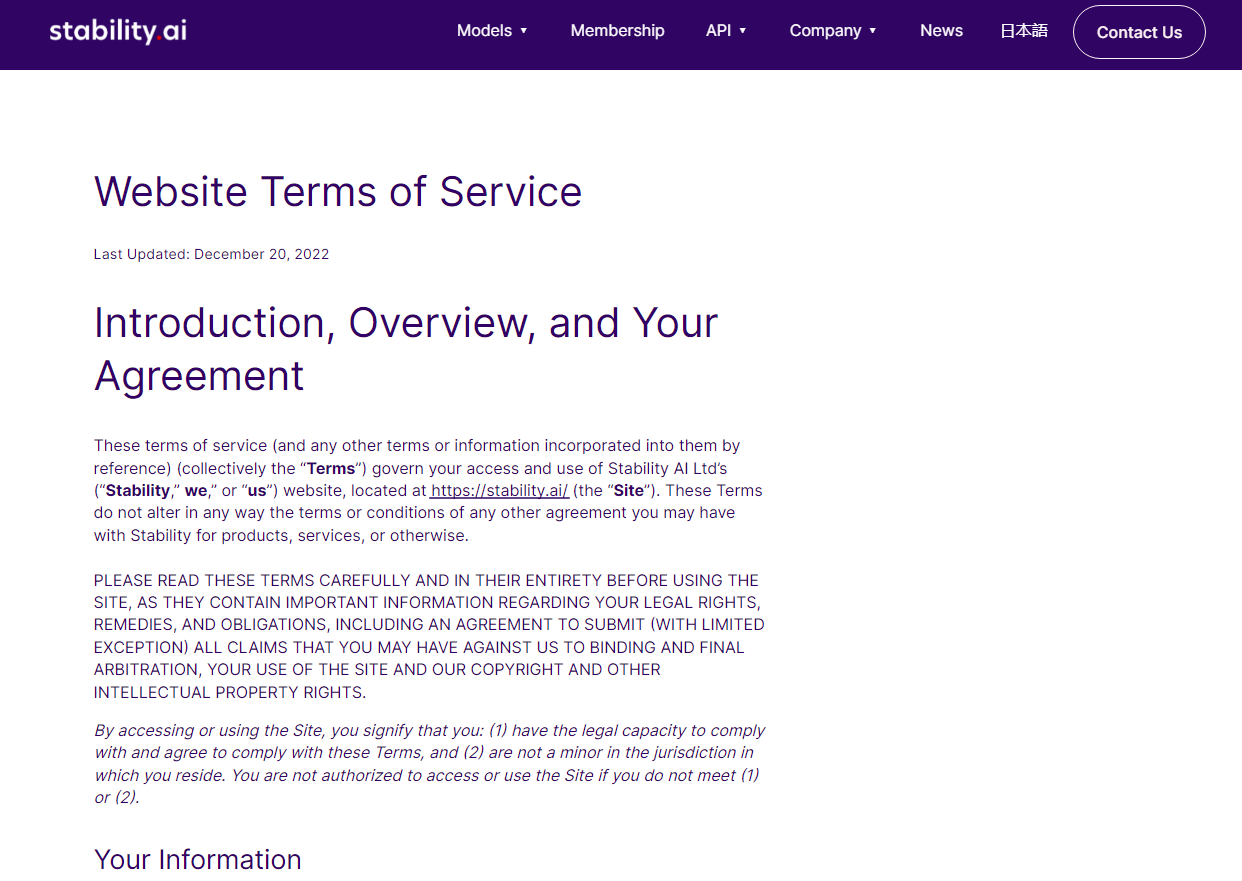The image size is (1242, 881).
Task: Open the https://stability.ai/ link
Action: 500,490
